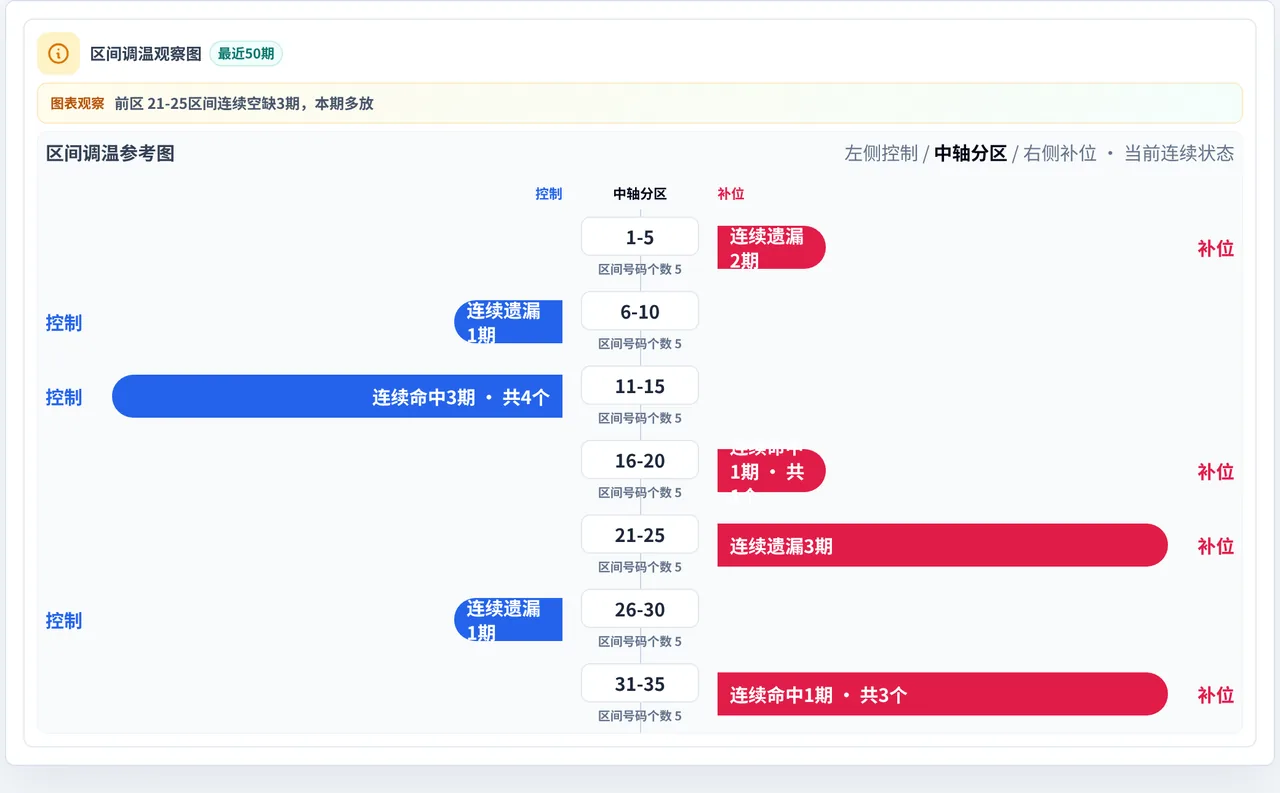The height and width of the screenshot is (793, 1280).
Task: Click the notice text about 21-25区间连续空缺3期
Action: coord(244,103)
